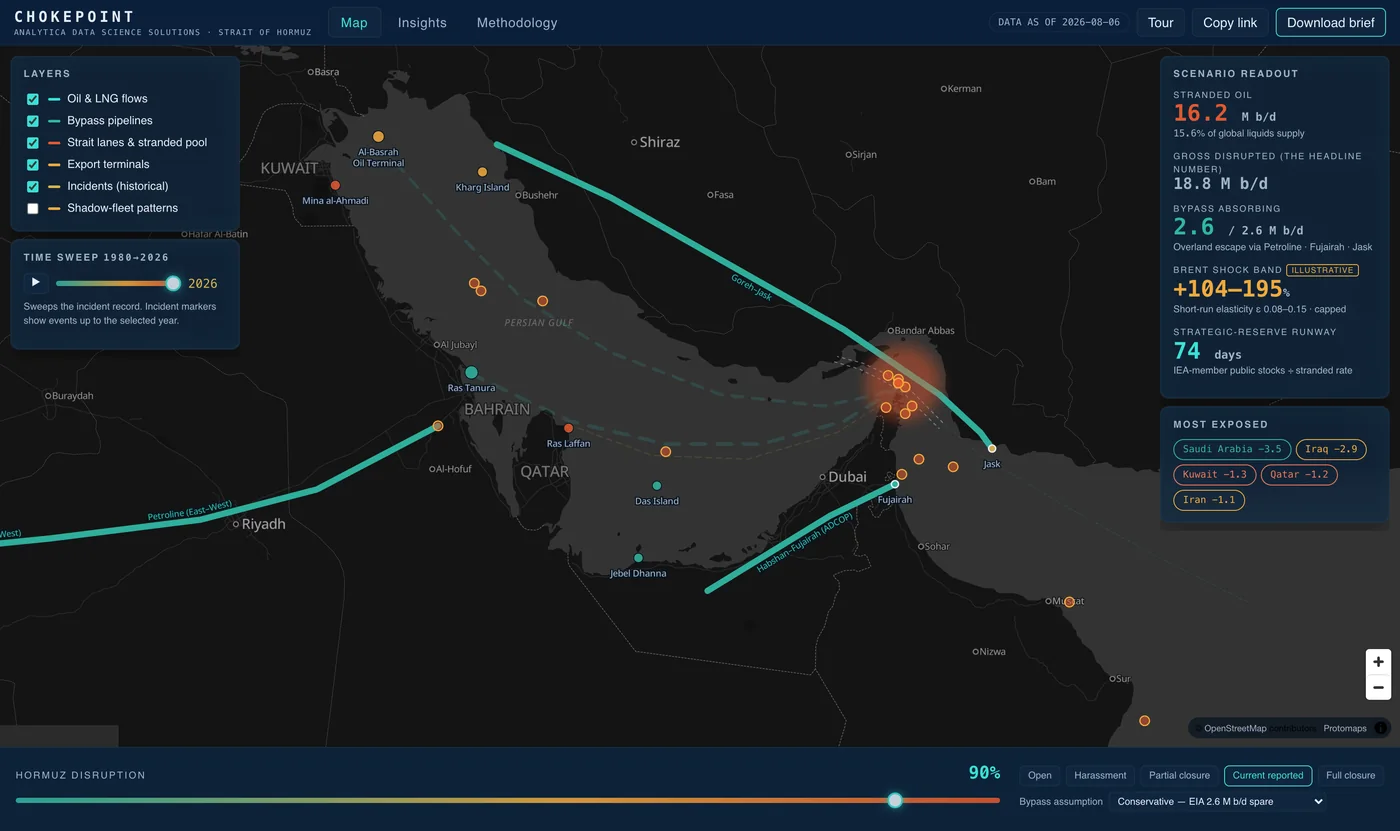Choose the Current reported scenario
The image size is (1400, 831).
point(1268,775)
